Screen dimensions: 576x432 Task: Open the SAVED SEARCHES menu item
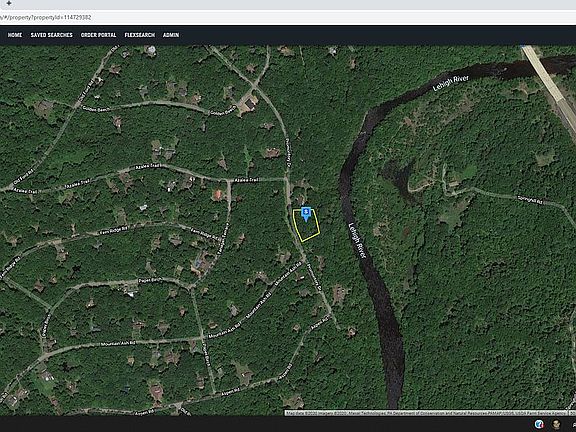(x=51, y=35)
